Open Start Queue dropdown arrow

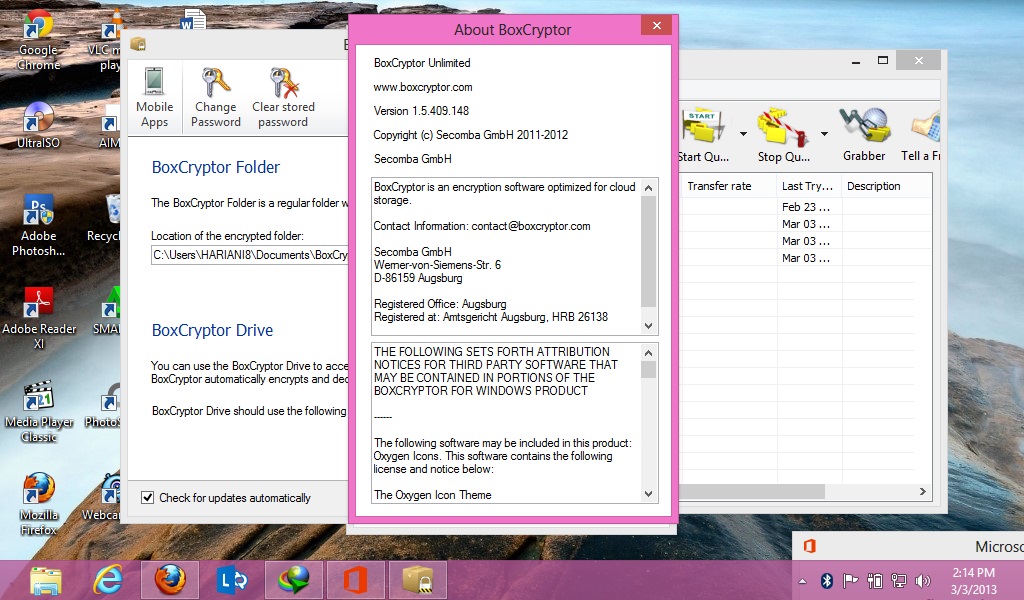(x=743, y=134)
